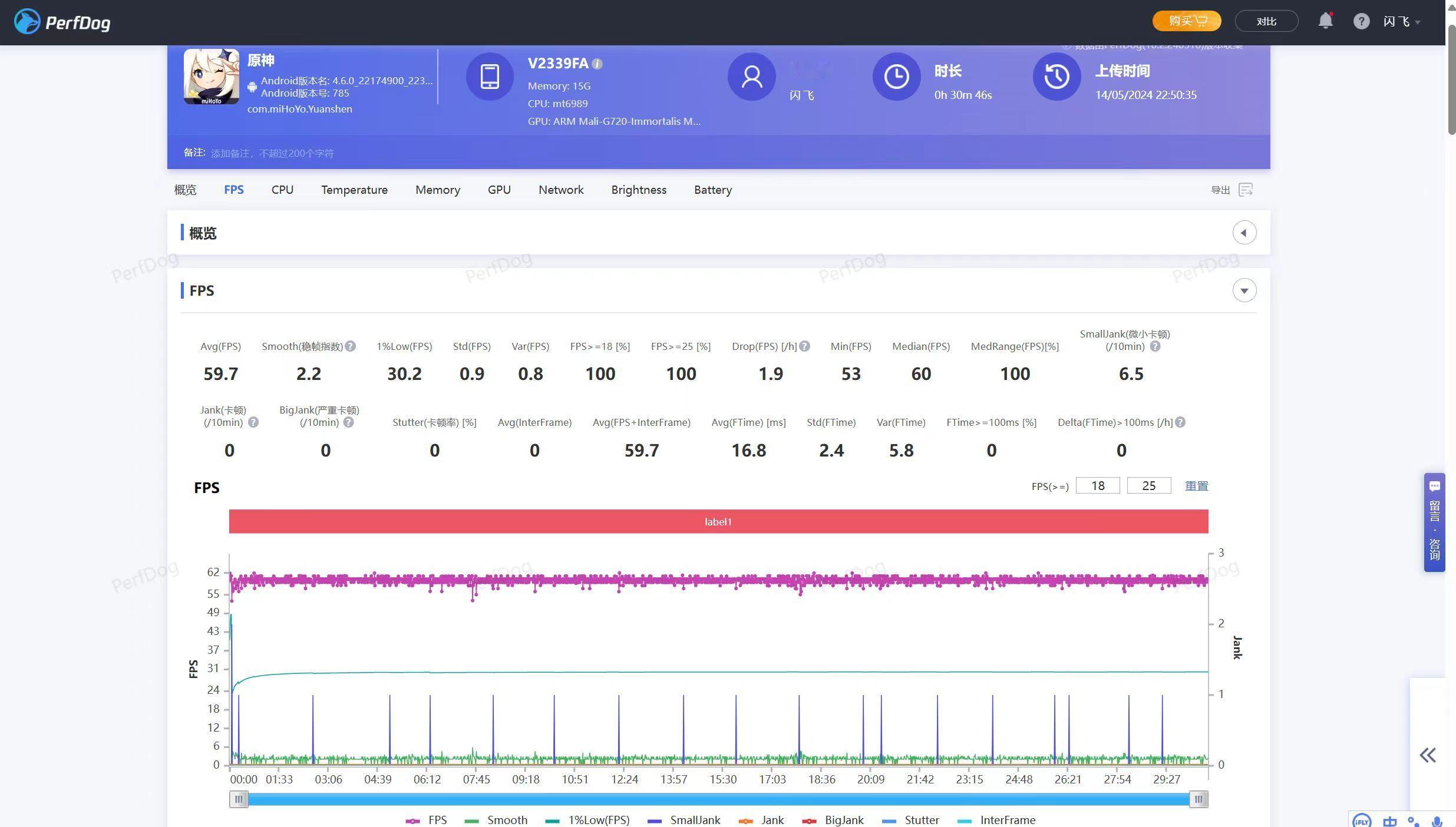
Task: Click SmallJank help icon
Action: pos(1155,346)
